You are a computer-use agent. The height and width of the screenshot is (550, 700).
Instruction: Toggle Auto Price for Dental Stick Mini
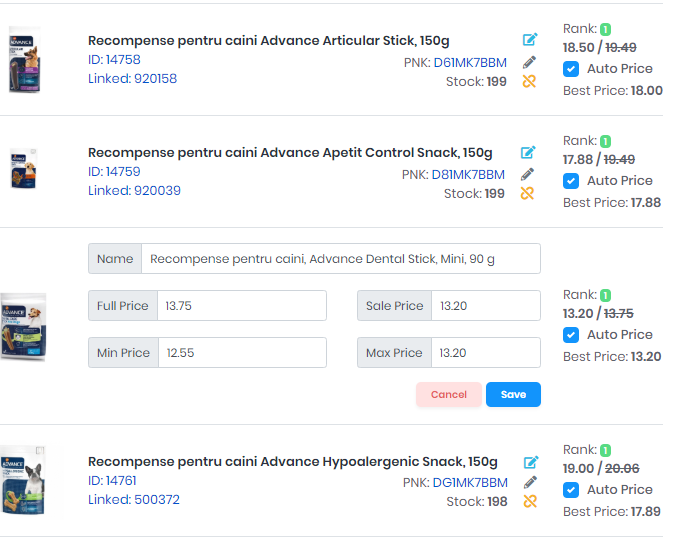(571, 335)
